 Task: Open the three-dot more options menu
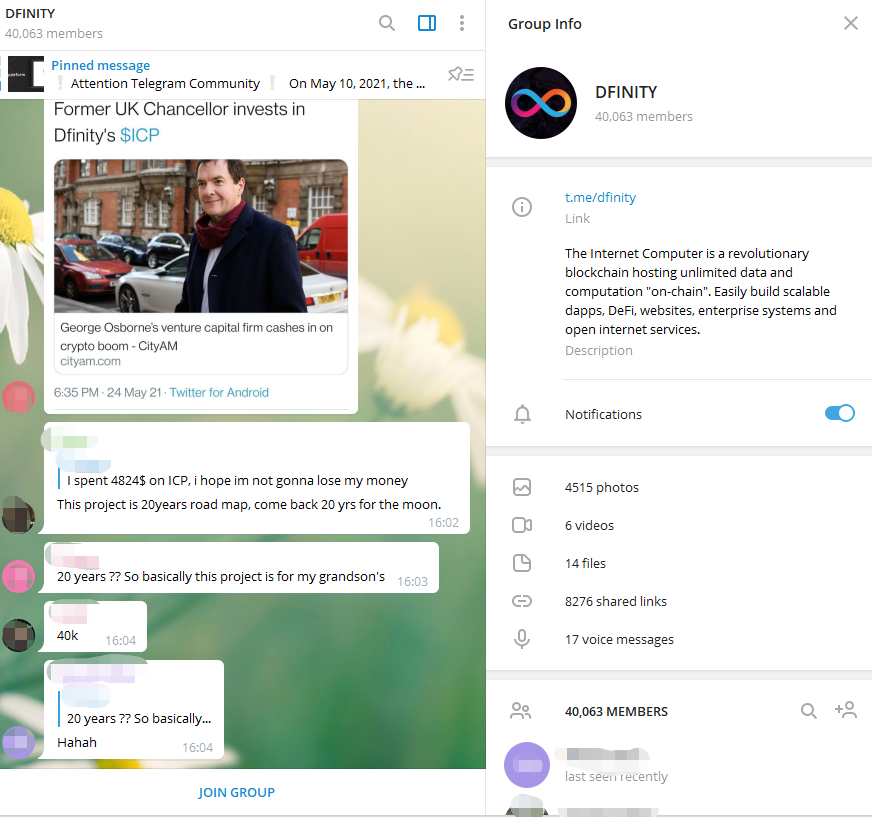point(462,23)
